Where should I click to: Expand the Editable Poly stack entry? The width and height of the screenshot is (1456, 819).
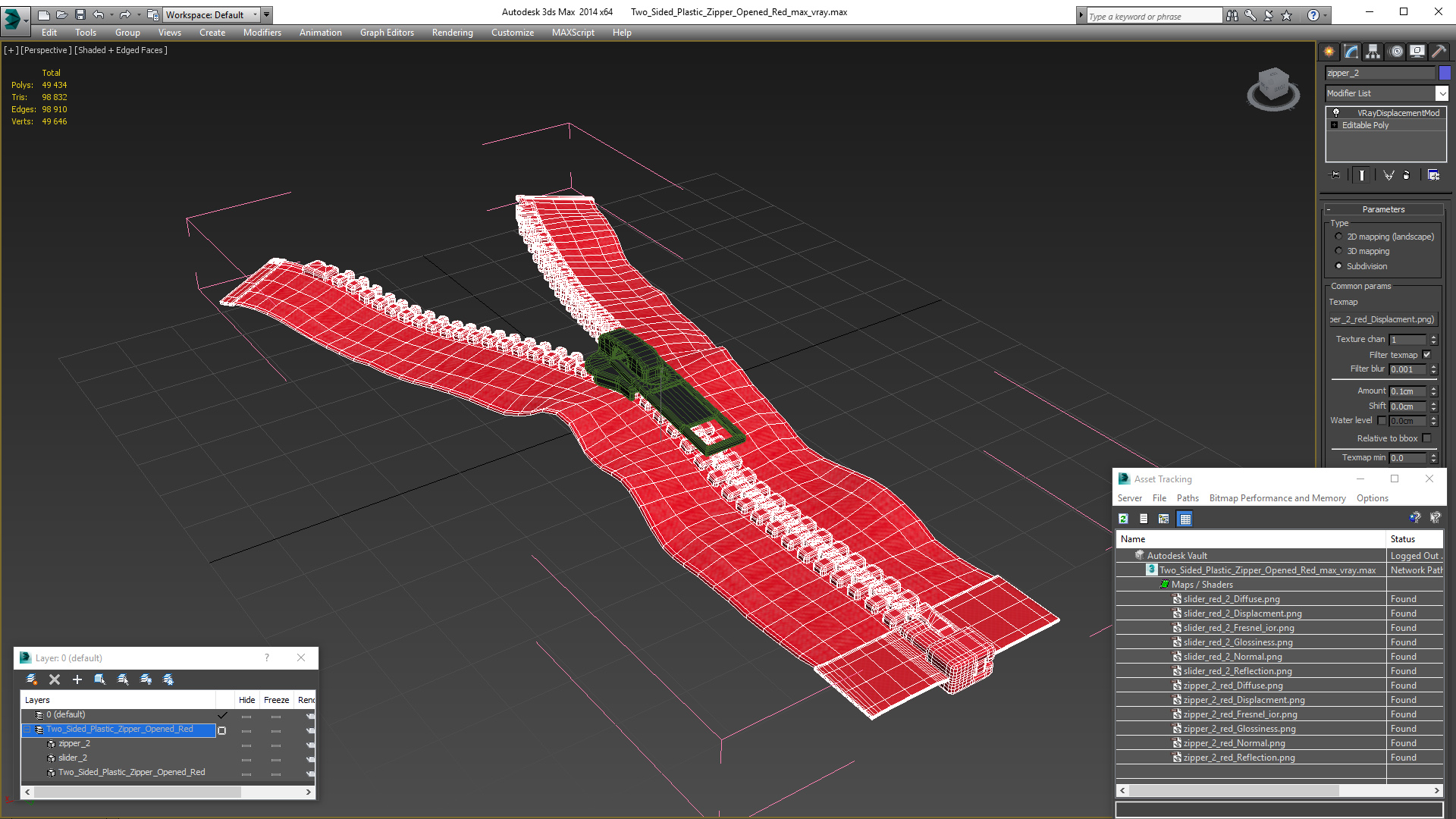tap(1334, 125)
